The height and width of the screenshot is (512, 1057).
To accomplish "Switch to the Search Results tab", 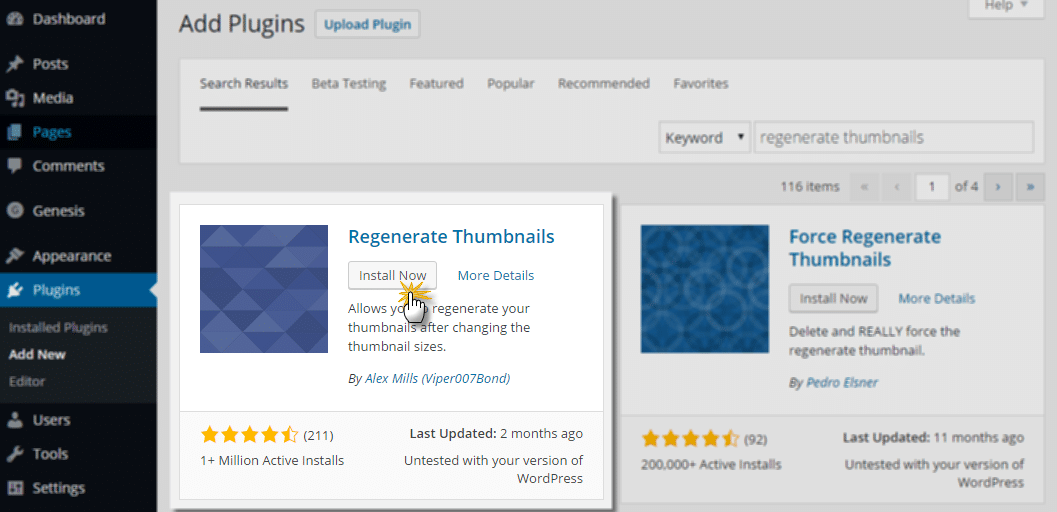I will point(244,84).
